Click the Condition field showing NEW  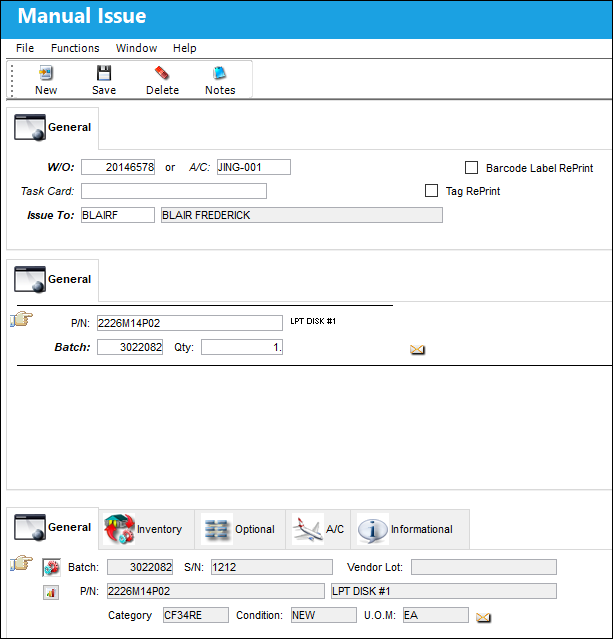324,615
